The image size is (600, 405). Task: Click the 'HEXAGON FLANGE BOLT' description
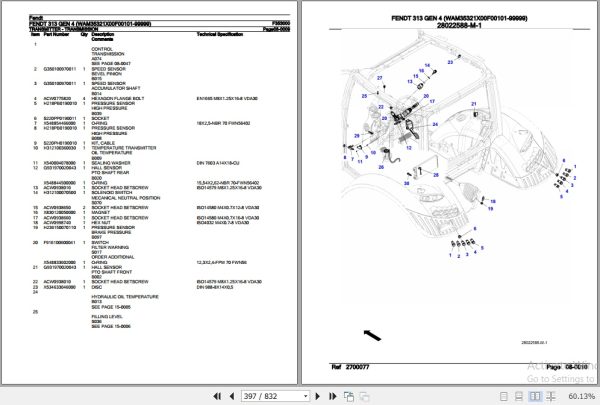click(118, 98)
